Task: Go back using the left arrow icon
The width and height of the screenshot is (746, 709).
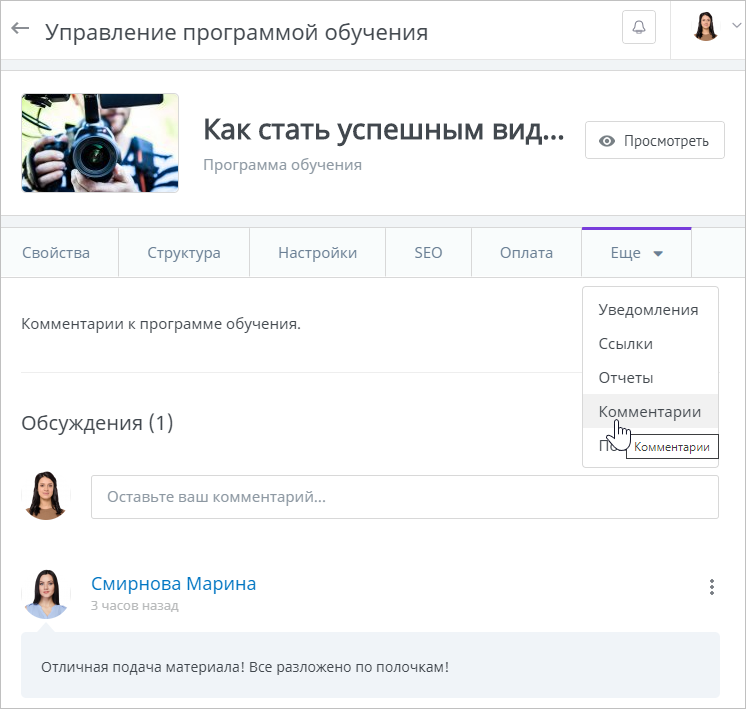Action: 20,29
